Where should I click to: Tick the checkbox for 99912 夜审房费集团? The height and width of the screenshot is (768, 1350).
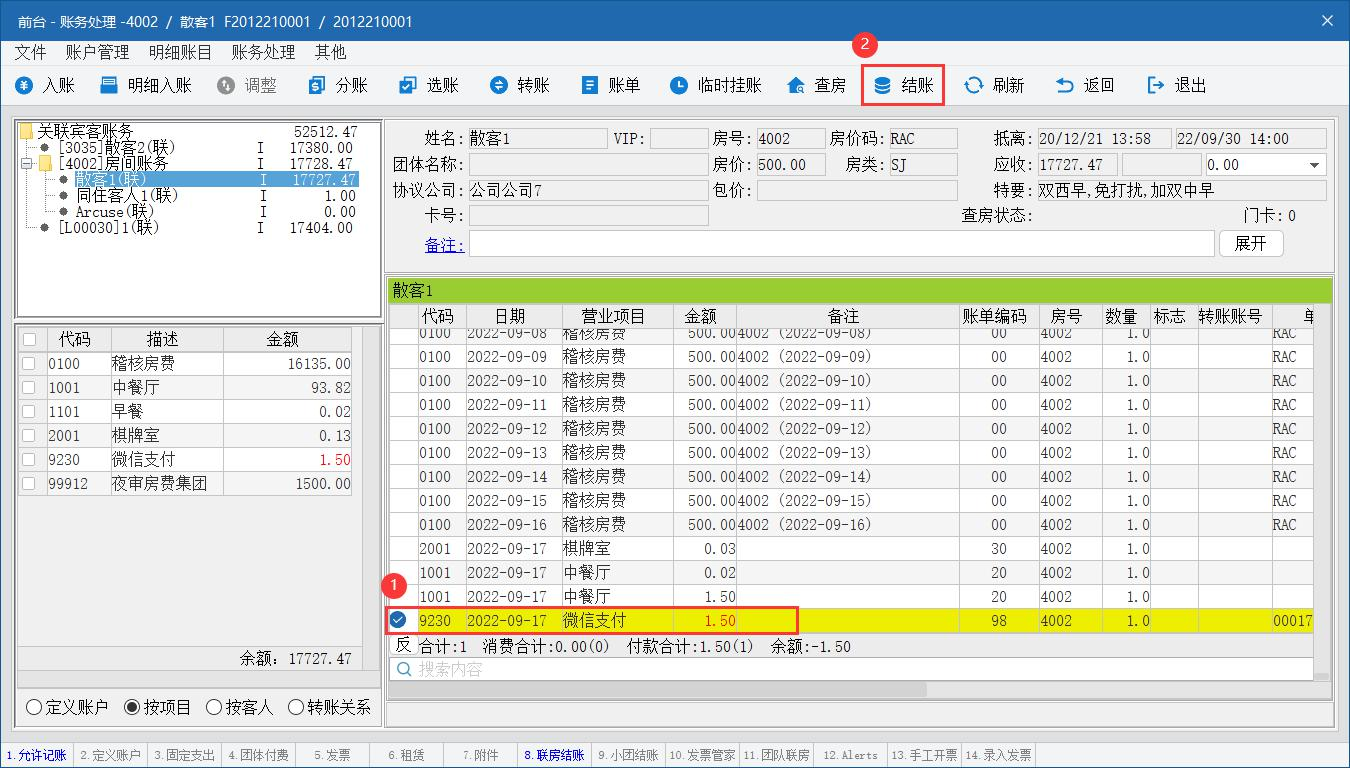click(x=28, y=484)
